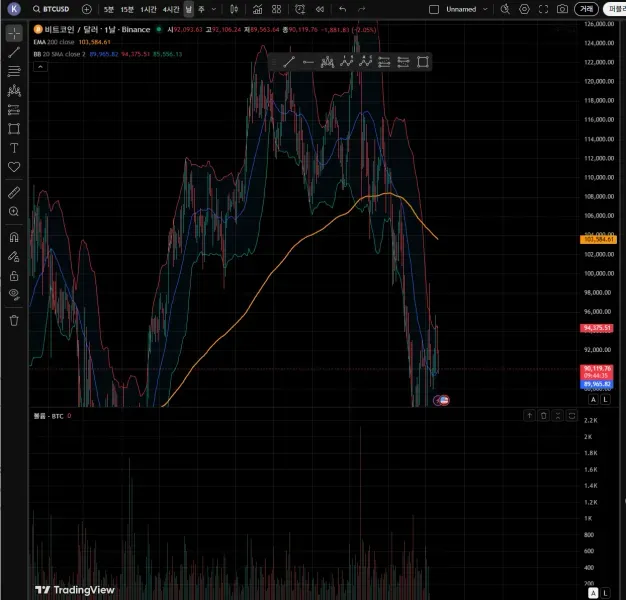Image resolution: width=626 pixels, height=600 pixels.
Task: Create an alert with the alarm clock icon
Action: [300, 9]
